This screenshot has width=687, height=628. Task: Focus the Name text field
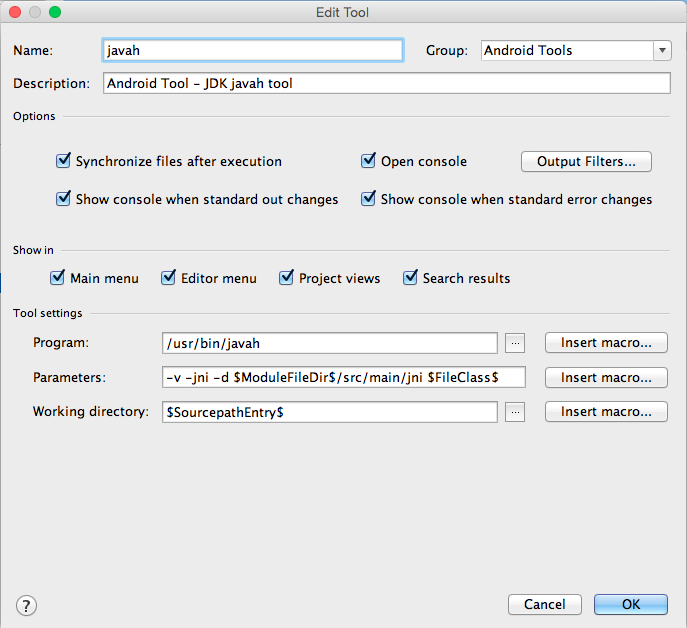252,50
